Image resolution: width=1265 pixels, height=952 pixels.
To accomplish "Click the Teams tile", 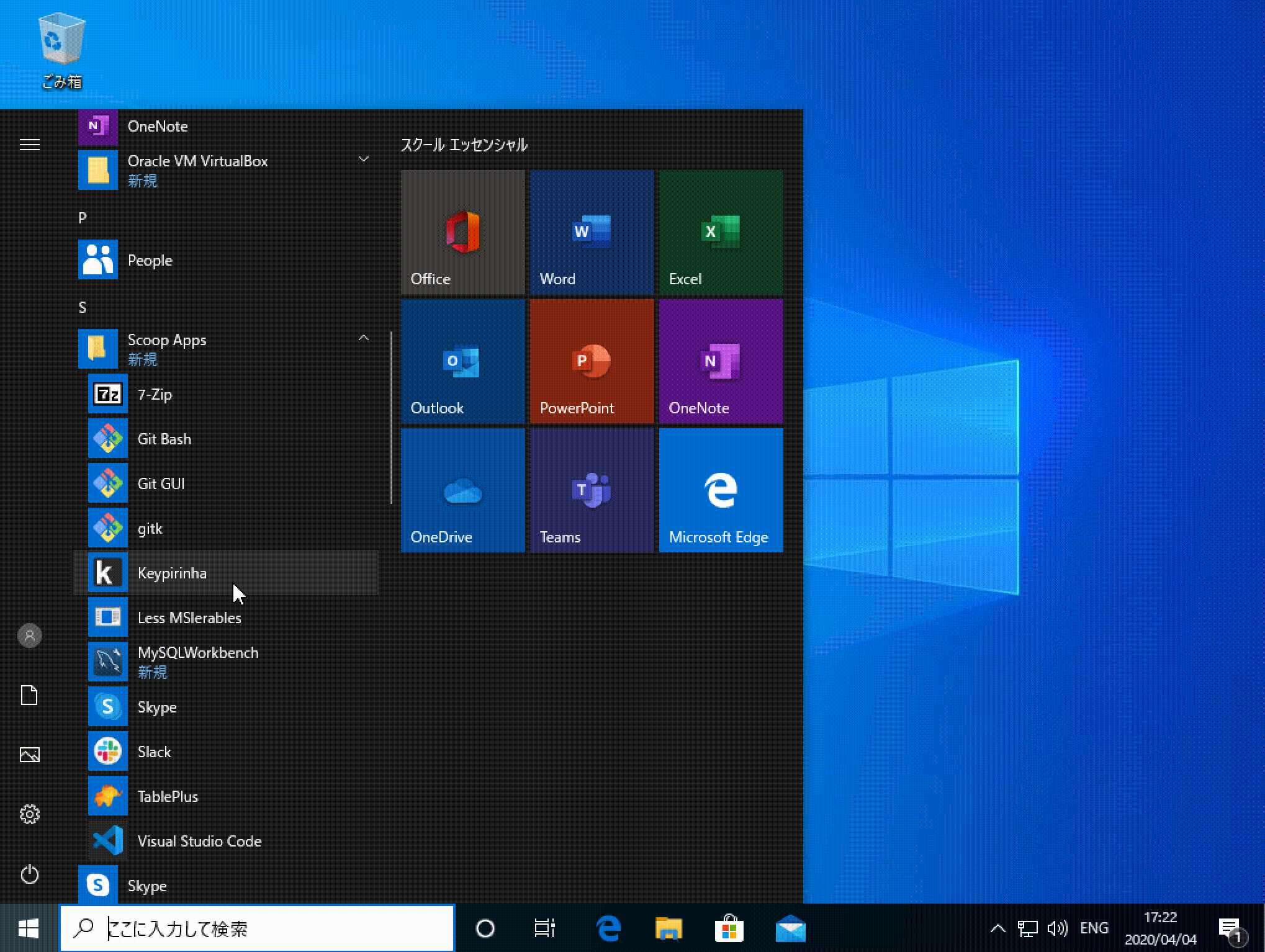I will 592,490.
